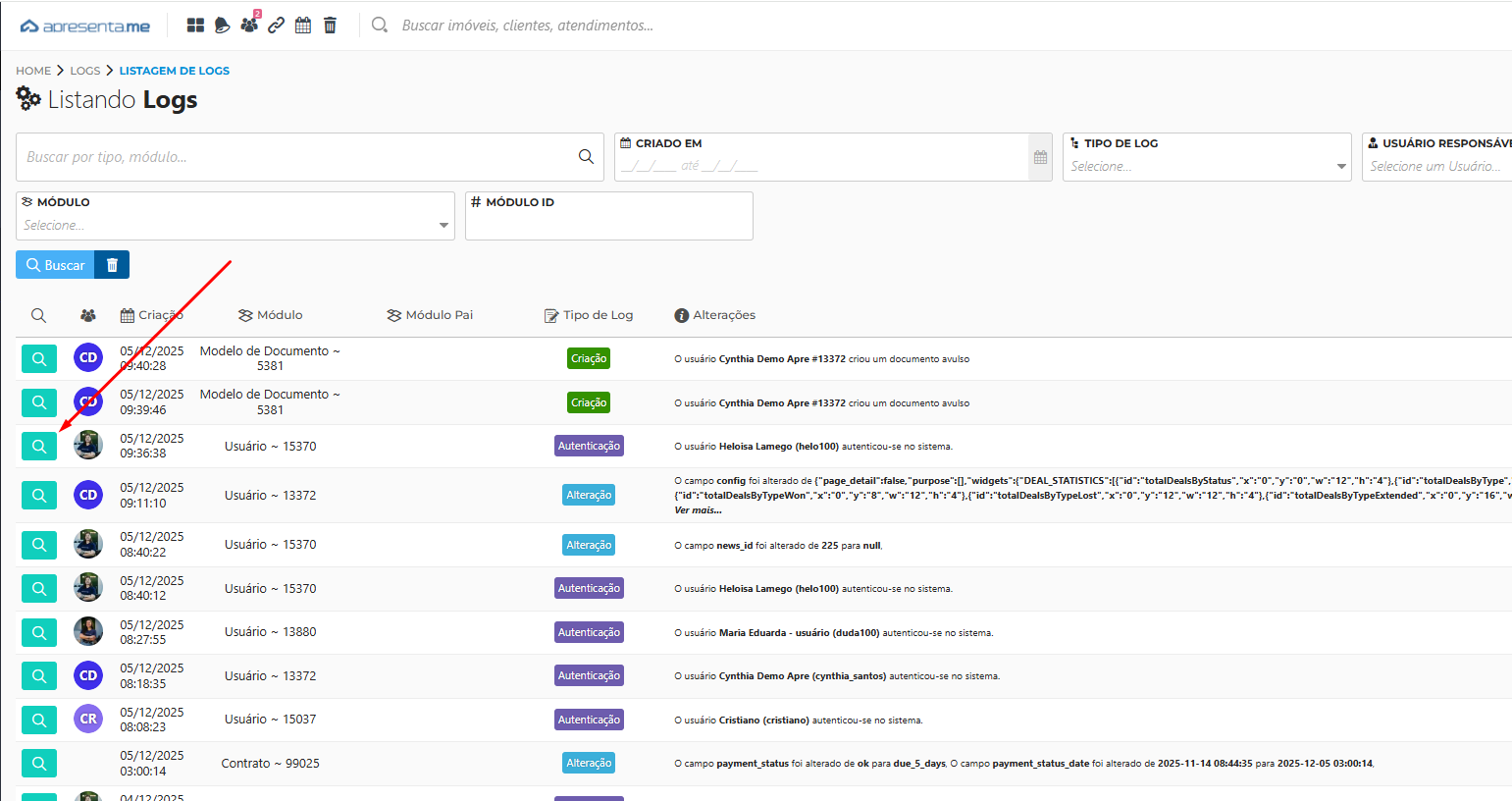
Task: View details of 09:36:38 Heloisa authentication log
Action: pyautogui.click(x=39, y=447)
